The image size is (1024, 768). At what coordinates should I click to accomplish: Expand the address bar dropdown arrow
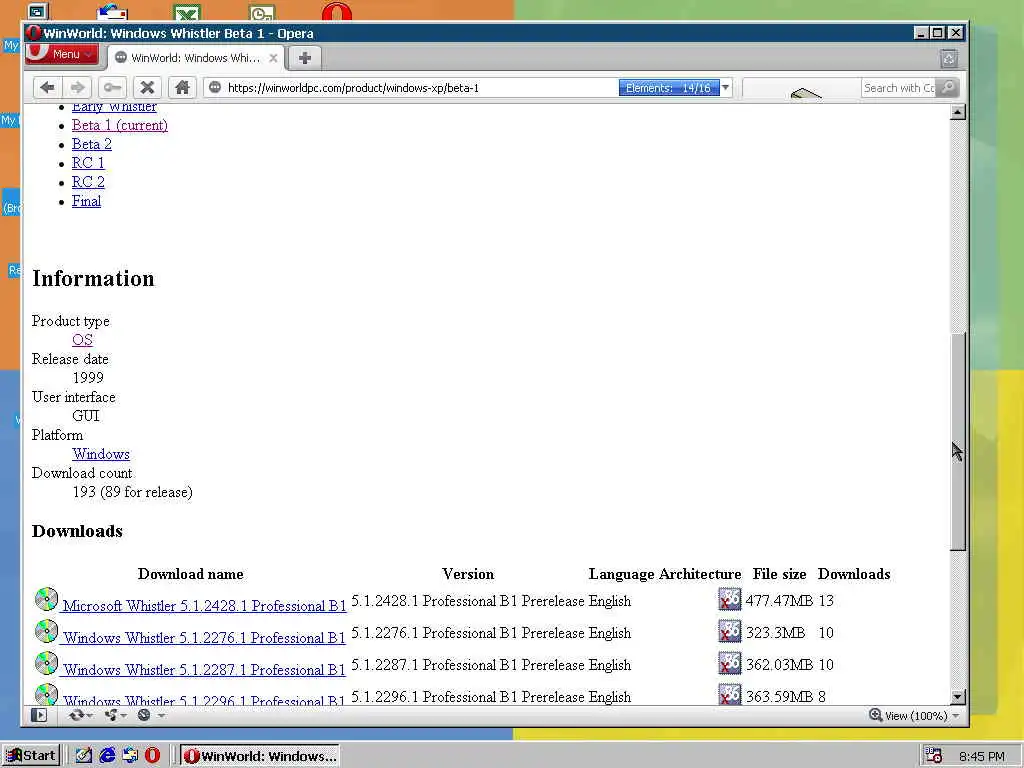tap(726, 88)
